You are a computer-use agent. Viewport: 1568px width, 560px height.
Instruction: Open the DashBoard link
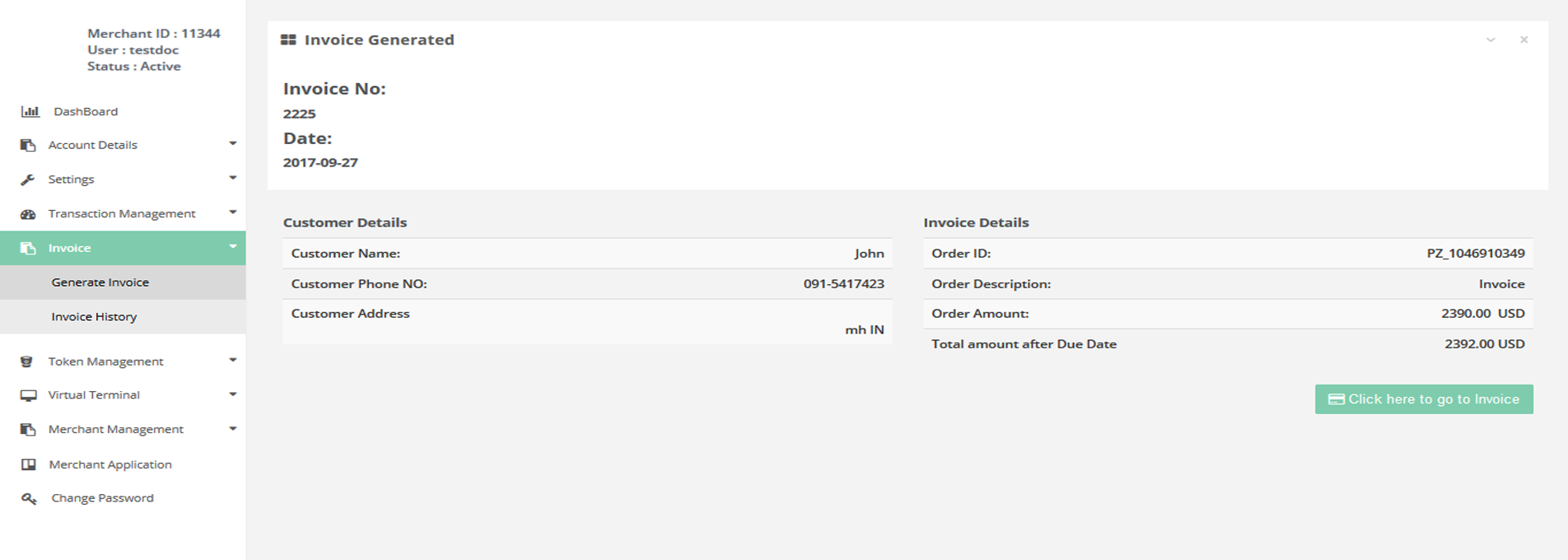click(x=86, y=111)
